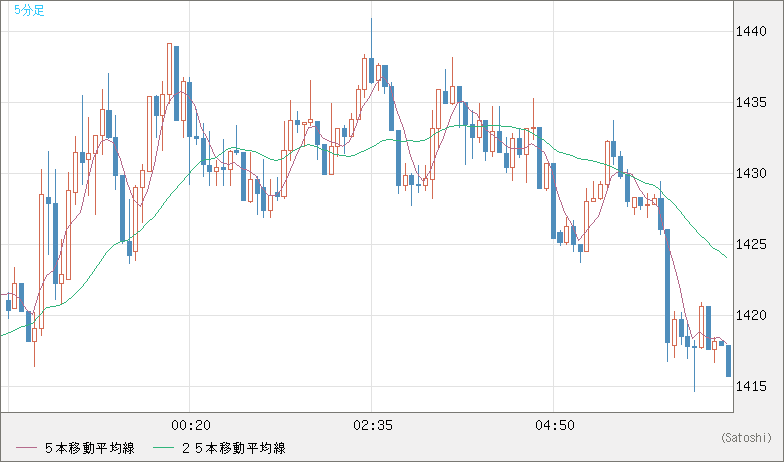Click the 00:20 time axis label
Image resolution: width=784 pixels, height=462 pixels.
(190, 426)
